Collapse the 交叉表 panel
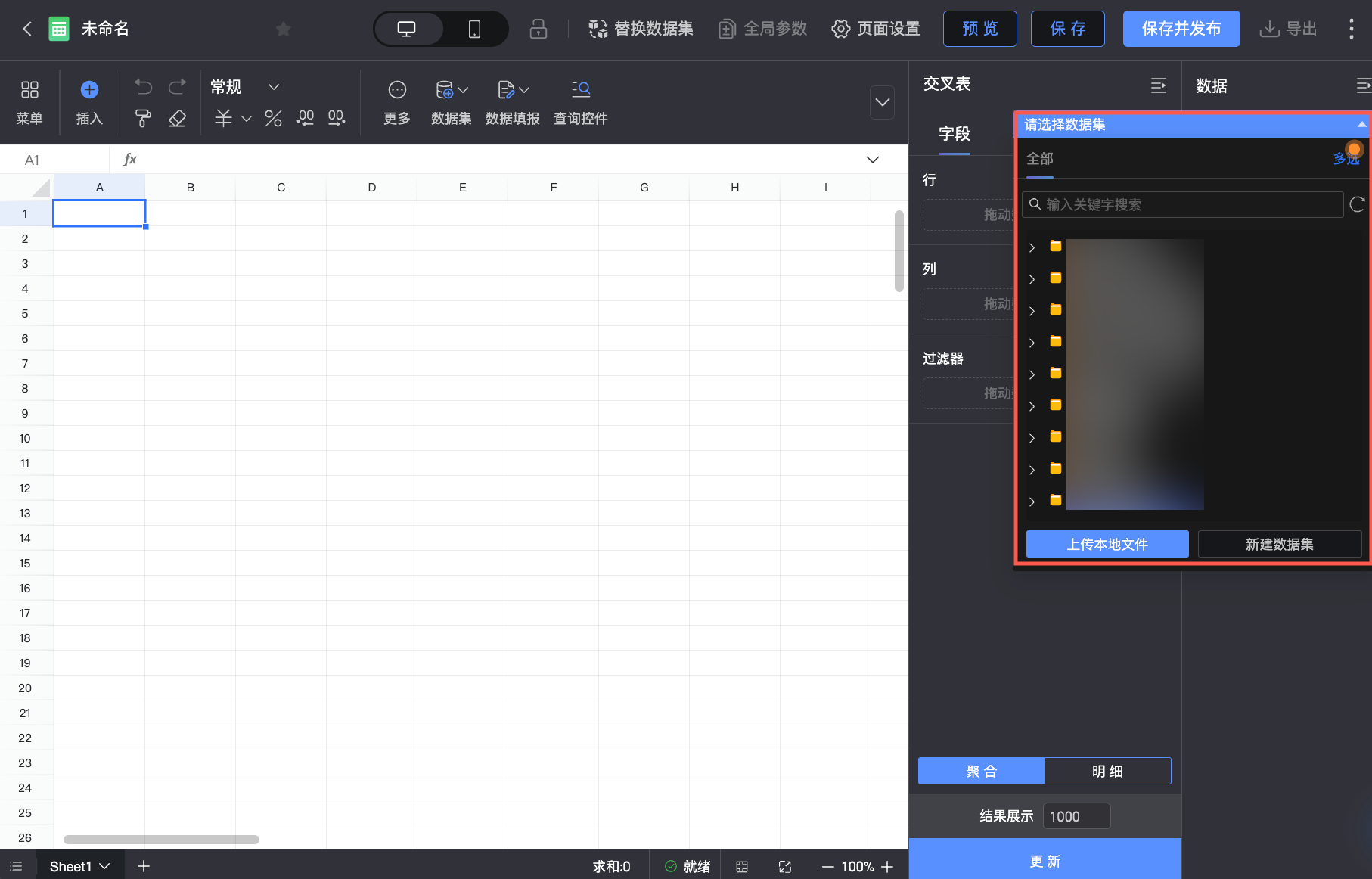 [1158, 85]
